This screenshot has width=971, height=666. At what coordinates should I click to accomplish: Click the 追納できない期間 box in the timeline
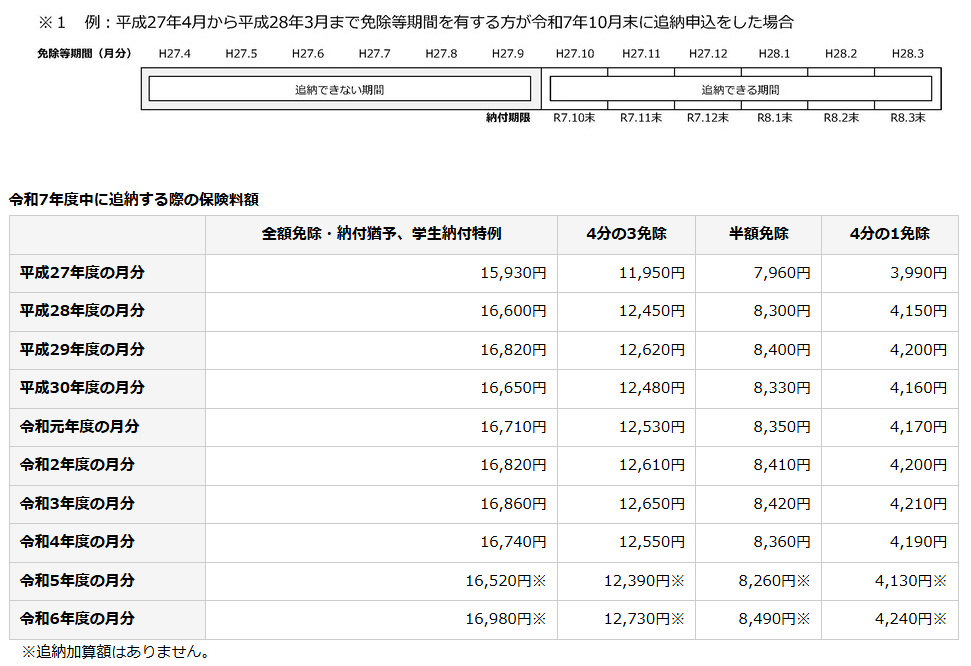click(339, 90)
